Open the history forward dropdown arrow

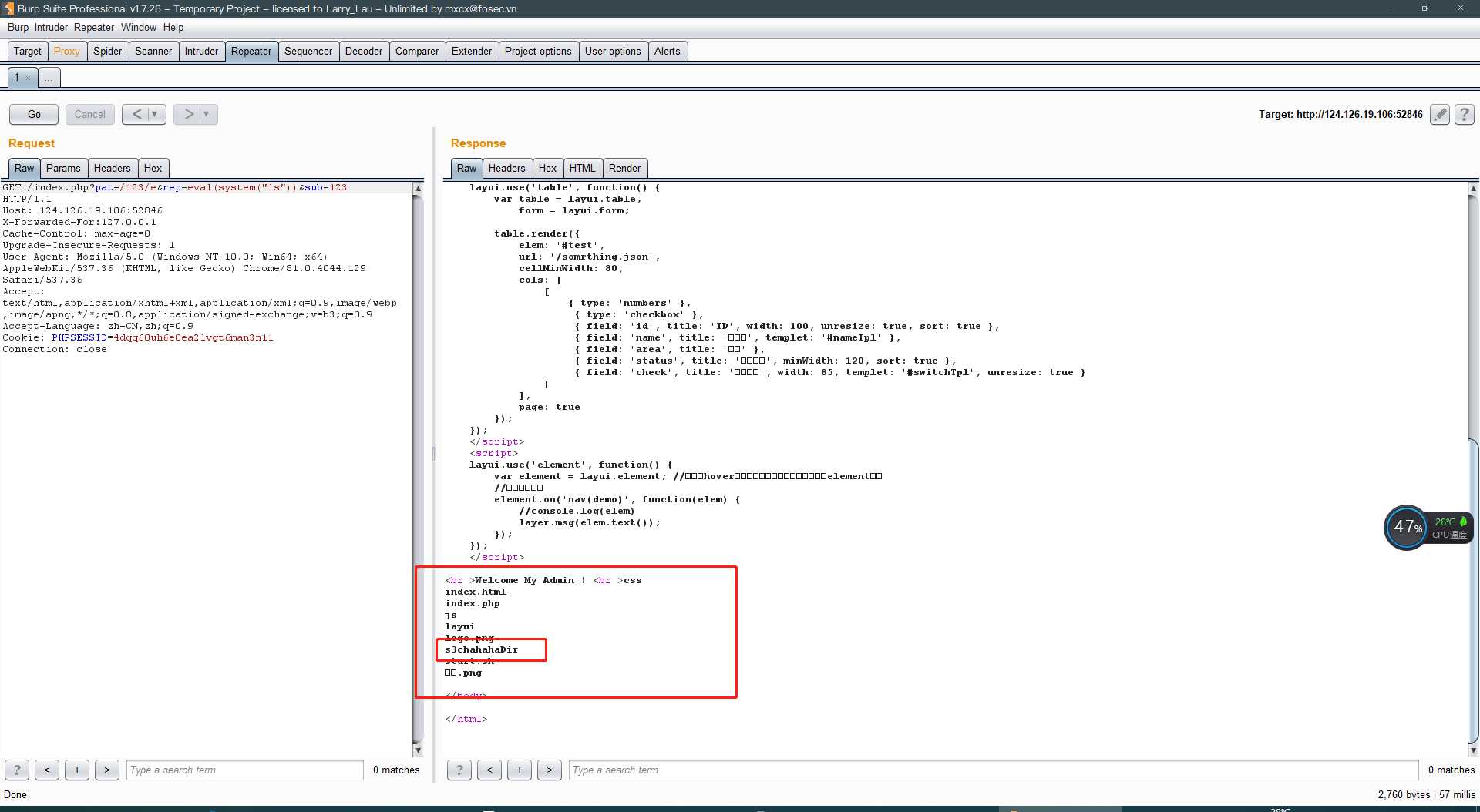point(206,114)
